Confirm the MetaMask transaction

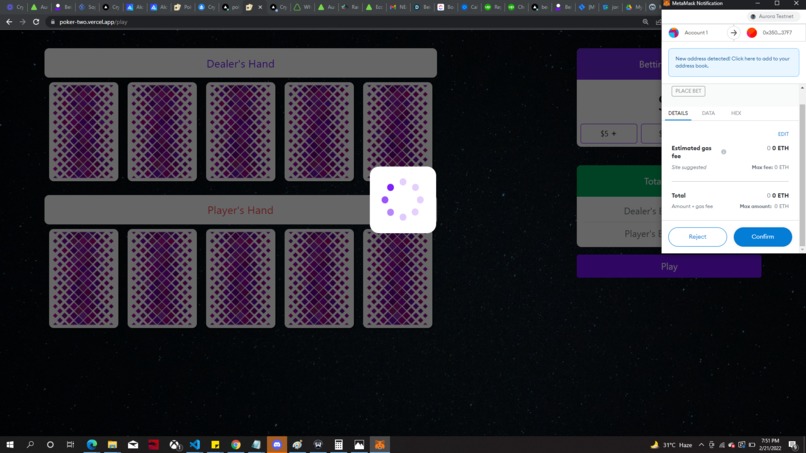pos(762,237)
